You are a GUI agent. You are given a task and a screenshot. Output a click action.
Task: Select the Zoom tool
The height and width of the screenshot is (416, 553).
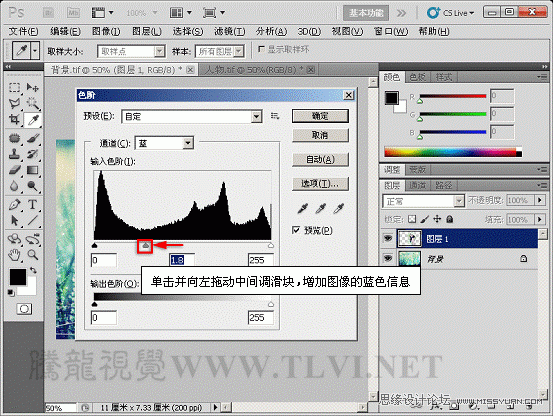32,255
